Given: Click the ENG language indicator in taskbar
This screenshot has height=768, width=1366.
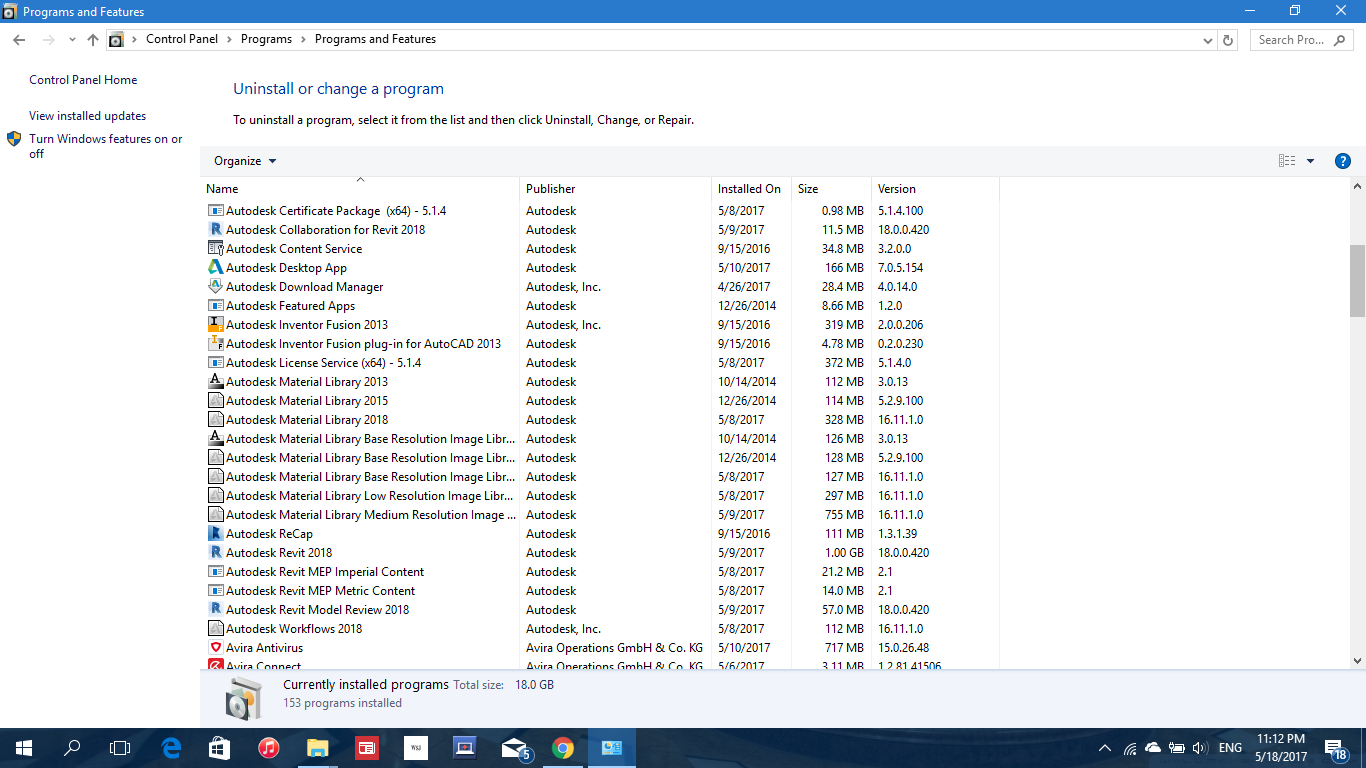Looking at the screenshot, I should (1230, 748).
